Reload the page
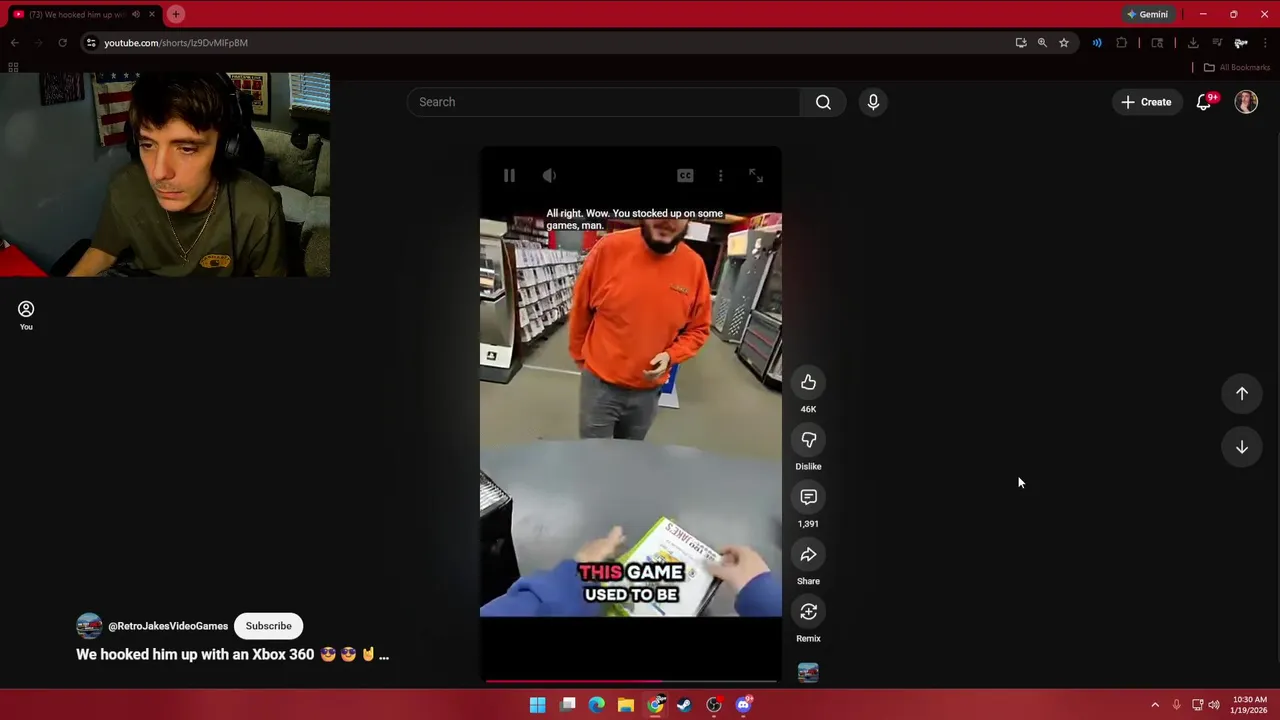This screenshot has width=1280, height=720. [x=62, y=43]
